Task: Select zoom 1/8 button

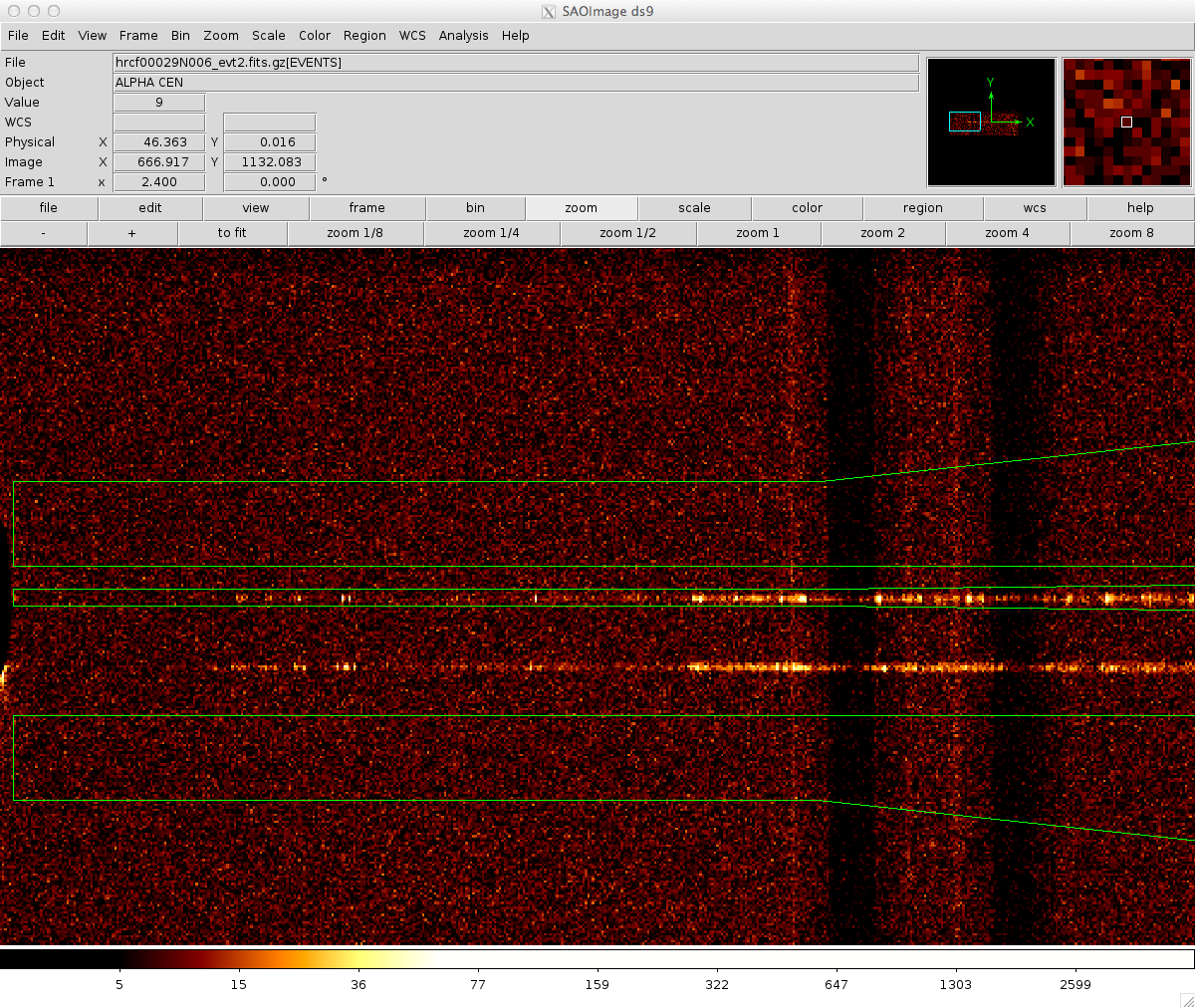Action: point(355,233)
